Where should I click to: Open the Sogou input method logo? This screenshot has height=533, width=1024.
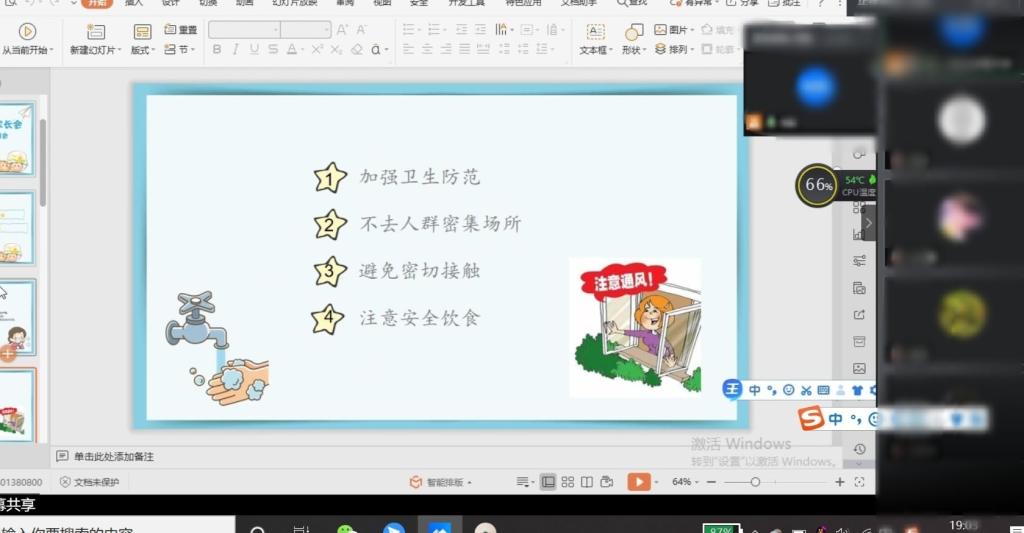point(811,418)
